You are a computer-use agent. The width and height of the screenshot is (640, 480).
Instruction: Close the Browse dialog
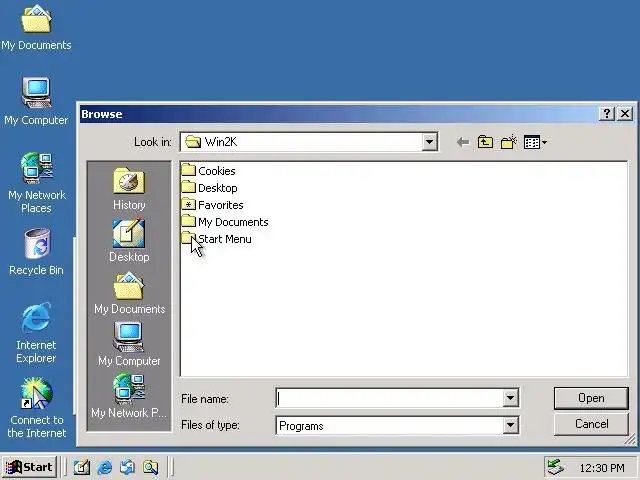pyautogui.click(x=625, y=113)
